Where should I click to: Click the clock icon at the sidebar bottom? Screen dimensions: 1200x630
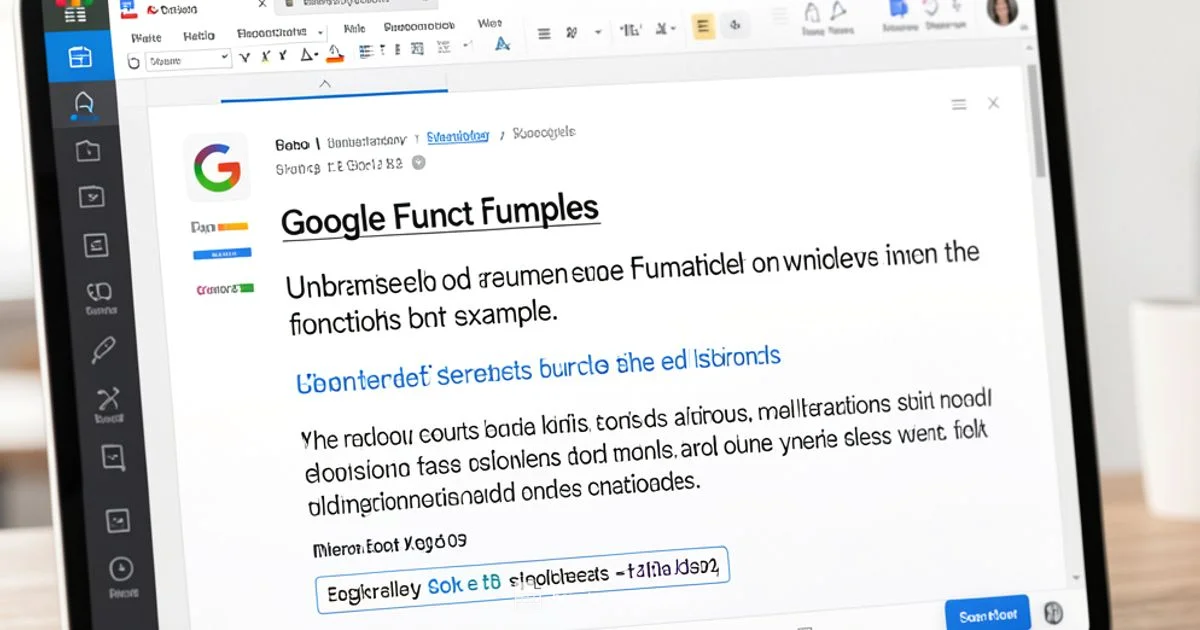point(120,567)
